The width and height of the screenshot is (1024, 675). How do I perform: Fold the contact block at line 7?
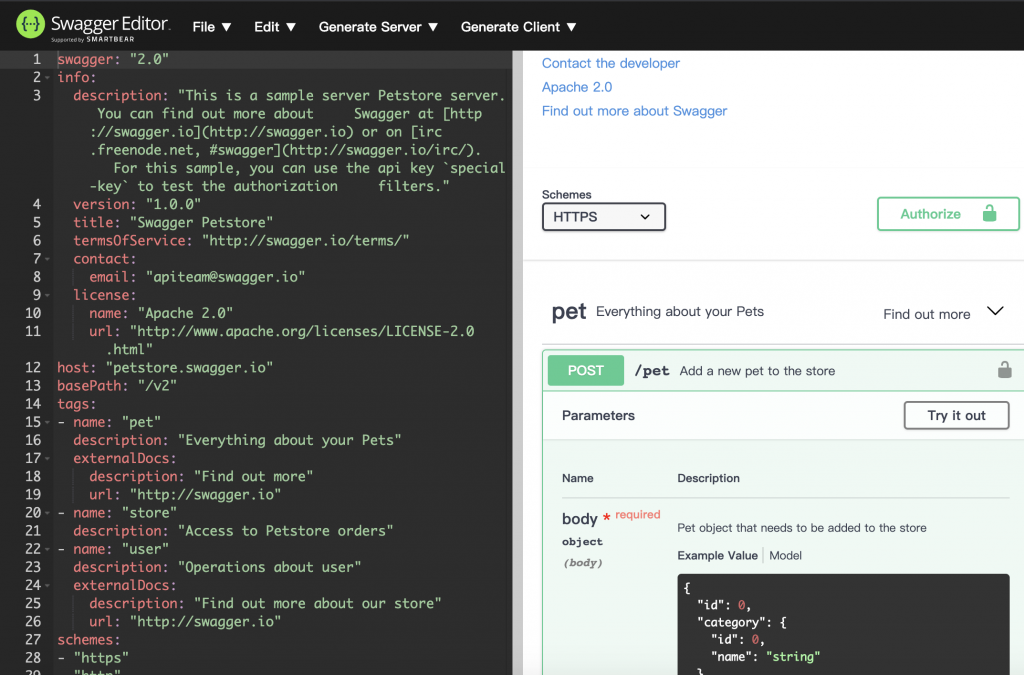[47, 259]
